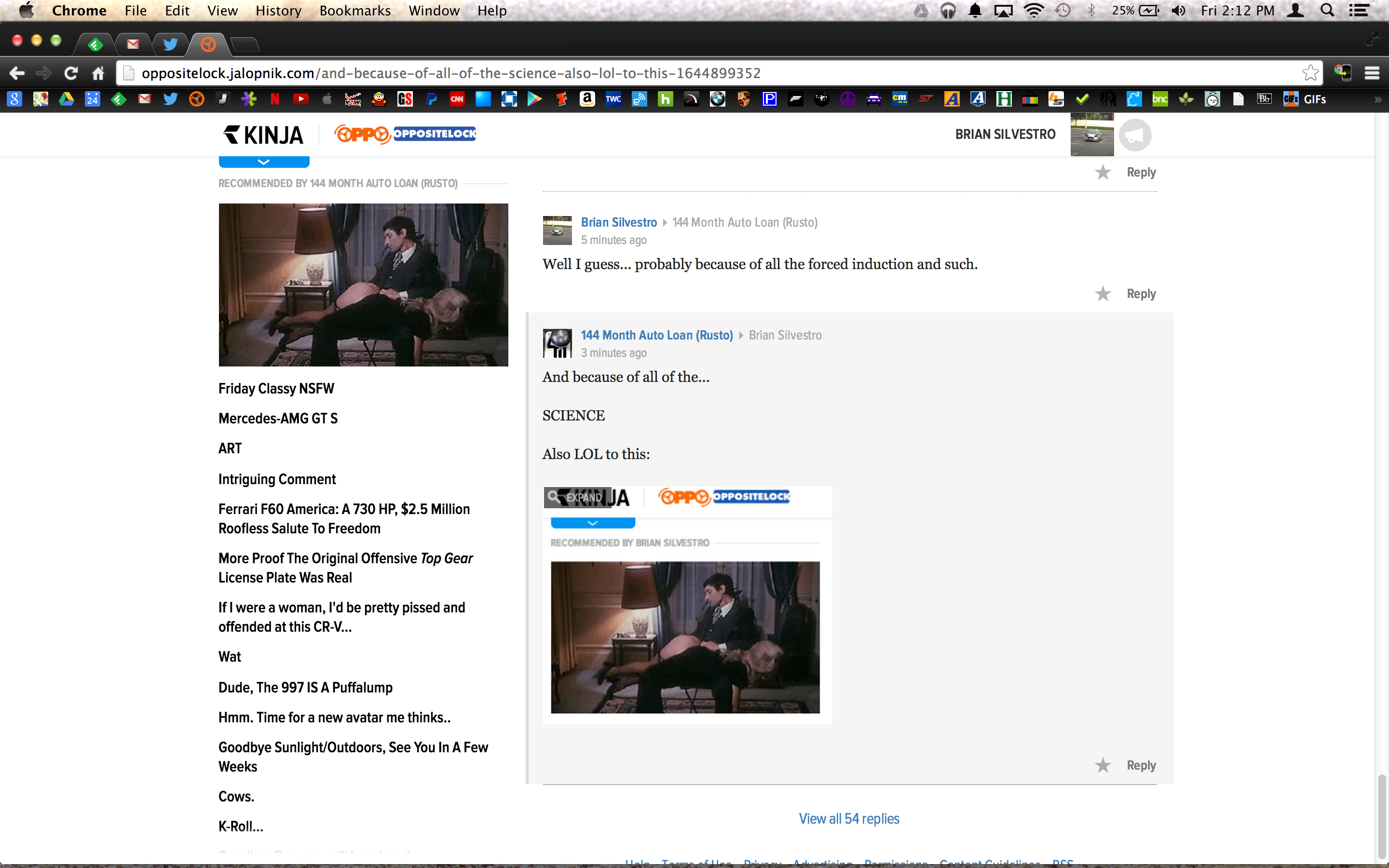This screenshot has width=1389, height=868.
Task: Bookmark this page with the star icon
Action: (x=1310, y=73)
